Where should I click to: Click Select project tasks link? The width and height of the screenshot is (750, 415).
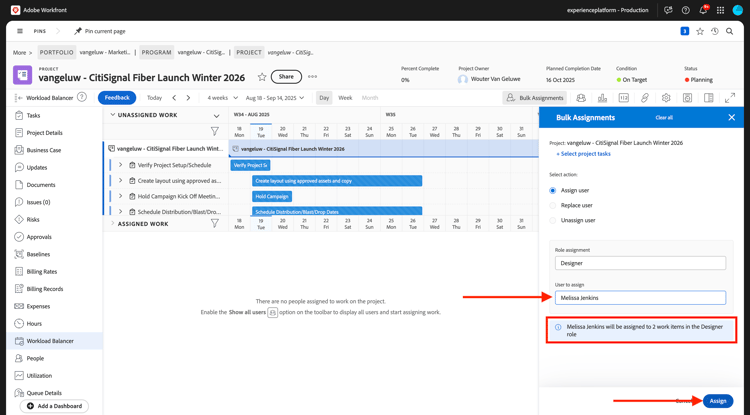583,154
